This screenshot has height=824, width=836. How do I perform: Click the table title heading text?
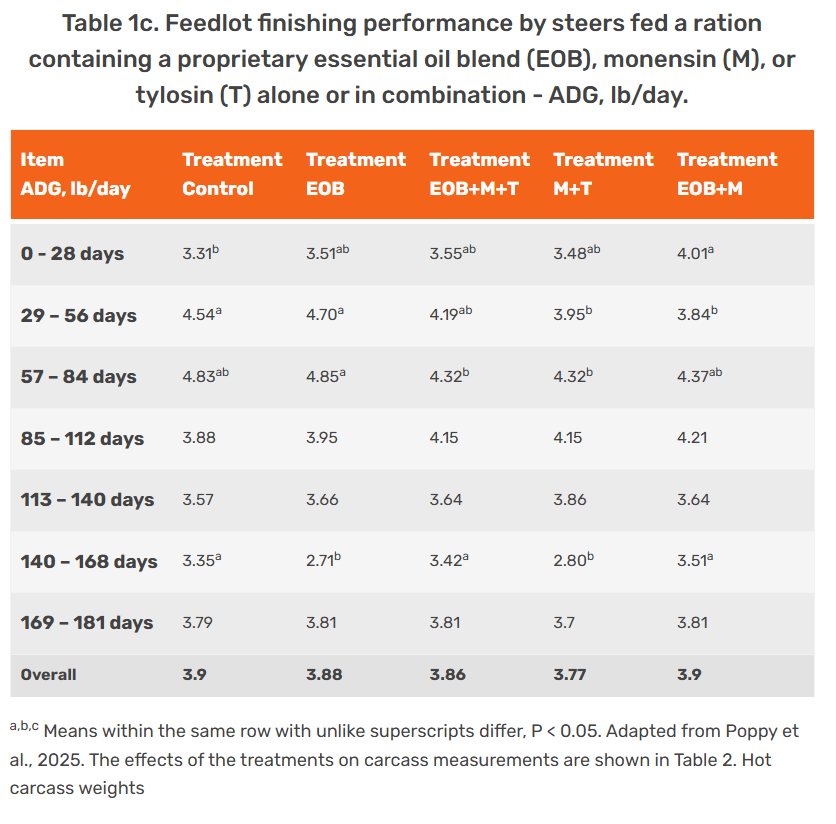click(x=411, y=58)
